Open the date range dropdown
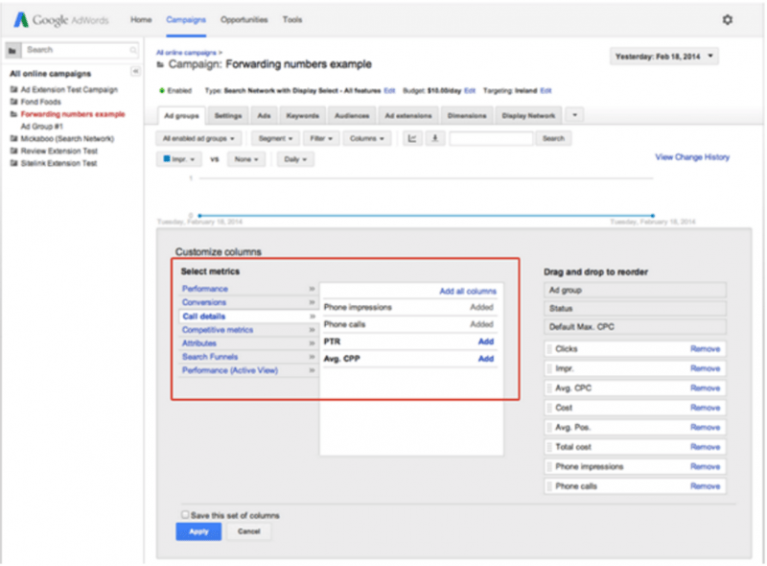 tap(664, 56)
